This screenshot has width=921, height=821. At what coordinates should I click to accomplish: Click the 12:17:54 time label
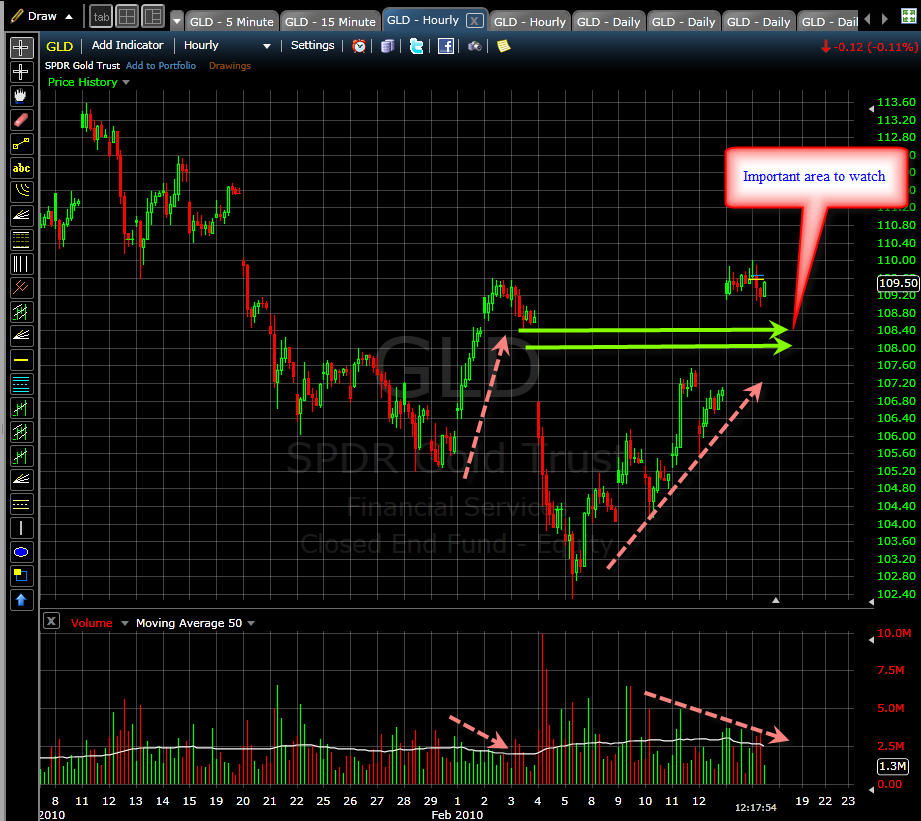pyautogui.click(x=756, y=807)
